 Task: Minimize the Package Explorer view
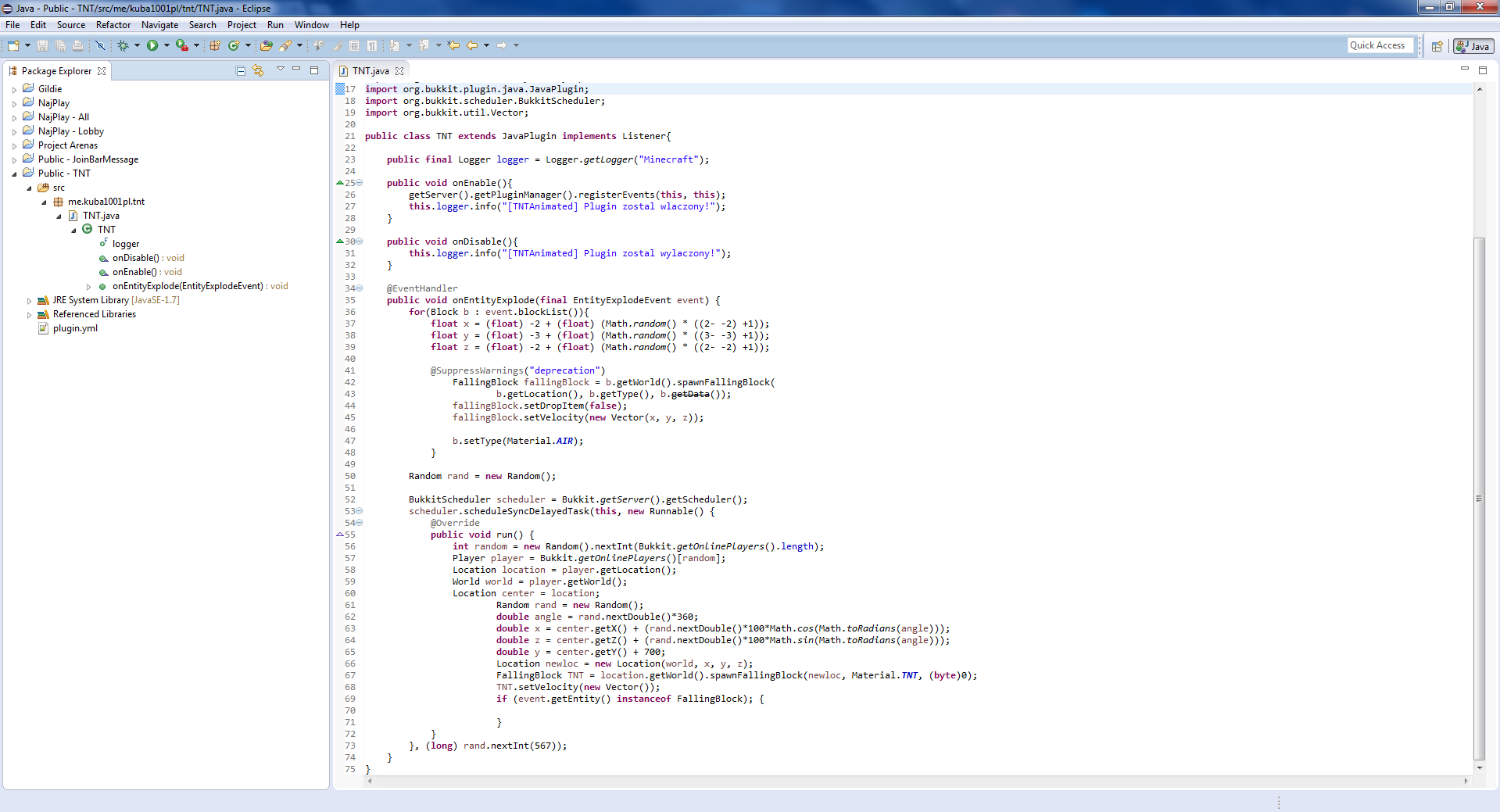(x=296, y=70)
